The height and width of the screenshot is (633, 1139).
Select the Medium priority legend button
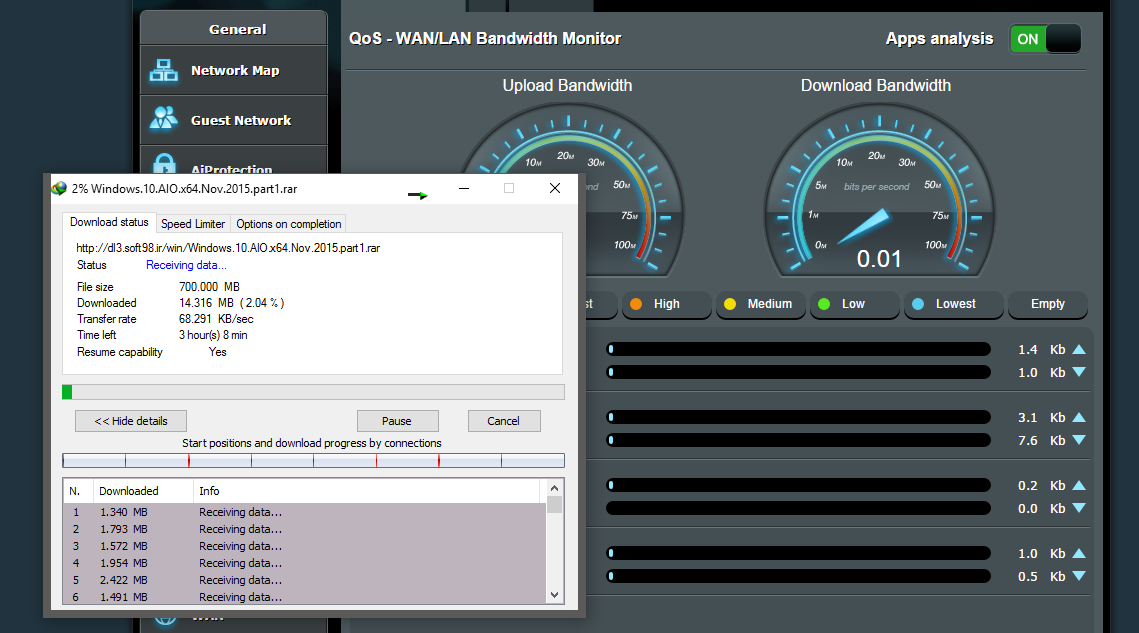coord(761,304)
